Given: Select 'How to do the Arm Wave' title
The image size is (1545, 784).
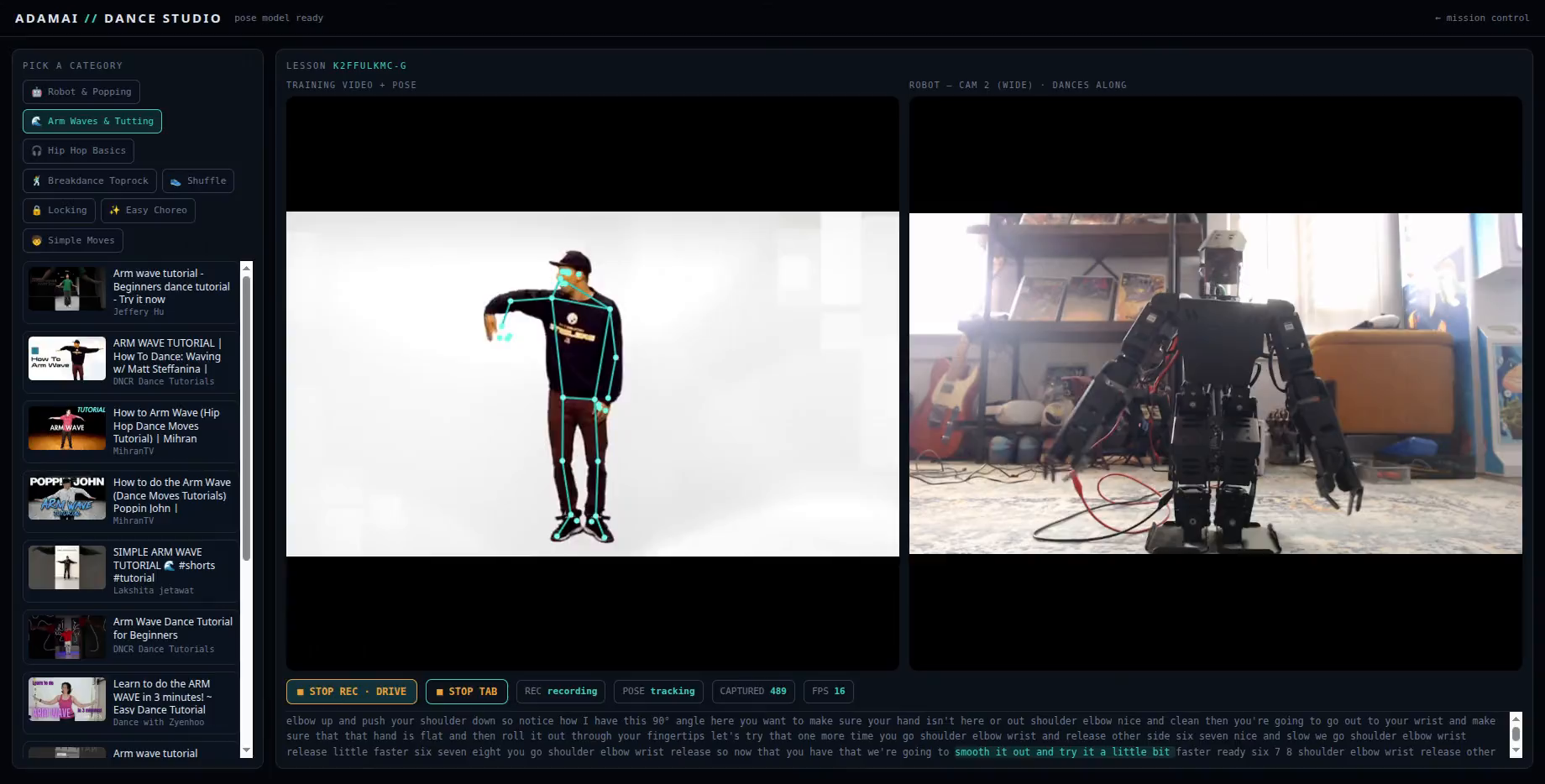Looking at the screenshot, I should point(172,495).
